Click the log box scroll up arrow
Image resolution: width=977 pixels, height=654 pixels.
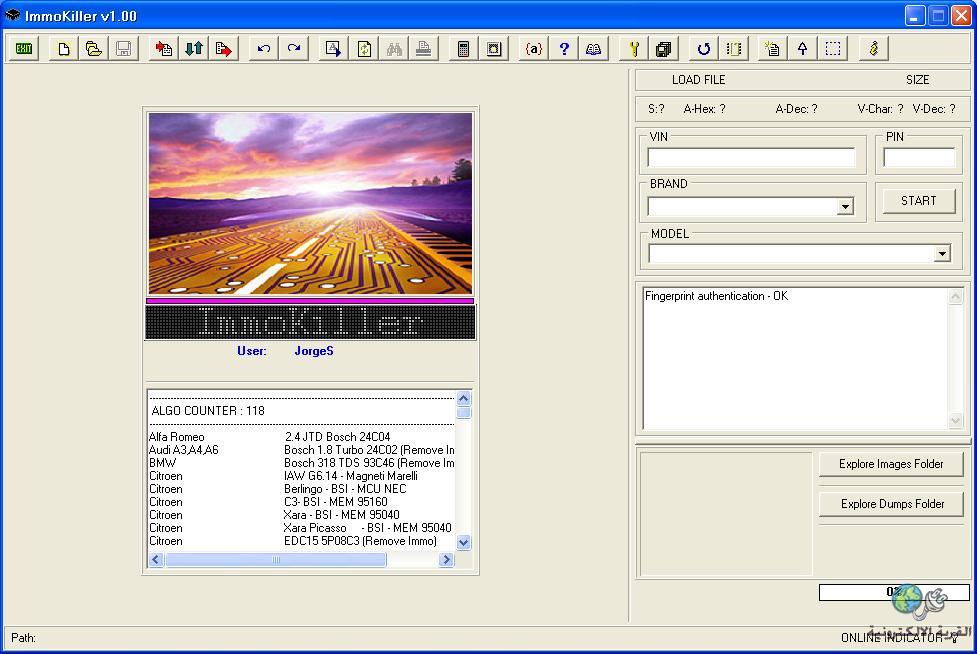955,297
